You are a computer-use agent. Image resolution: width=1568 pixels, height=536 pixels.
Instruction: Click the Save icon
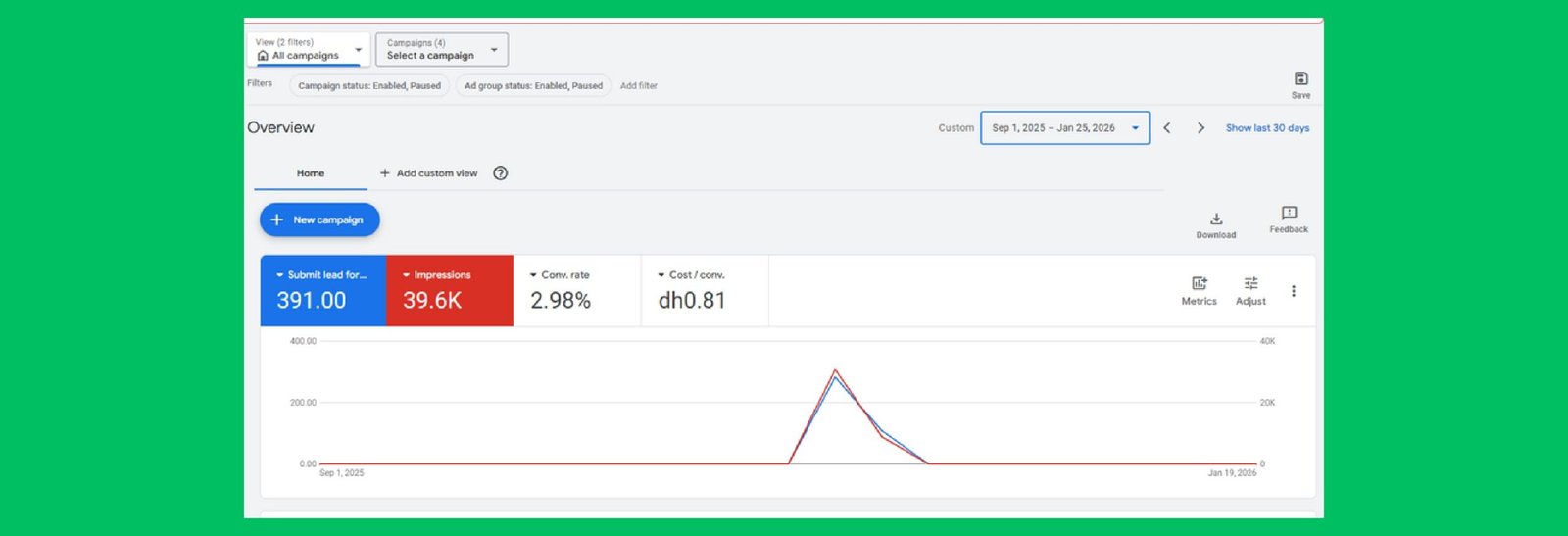pos(1300,79)
